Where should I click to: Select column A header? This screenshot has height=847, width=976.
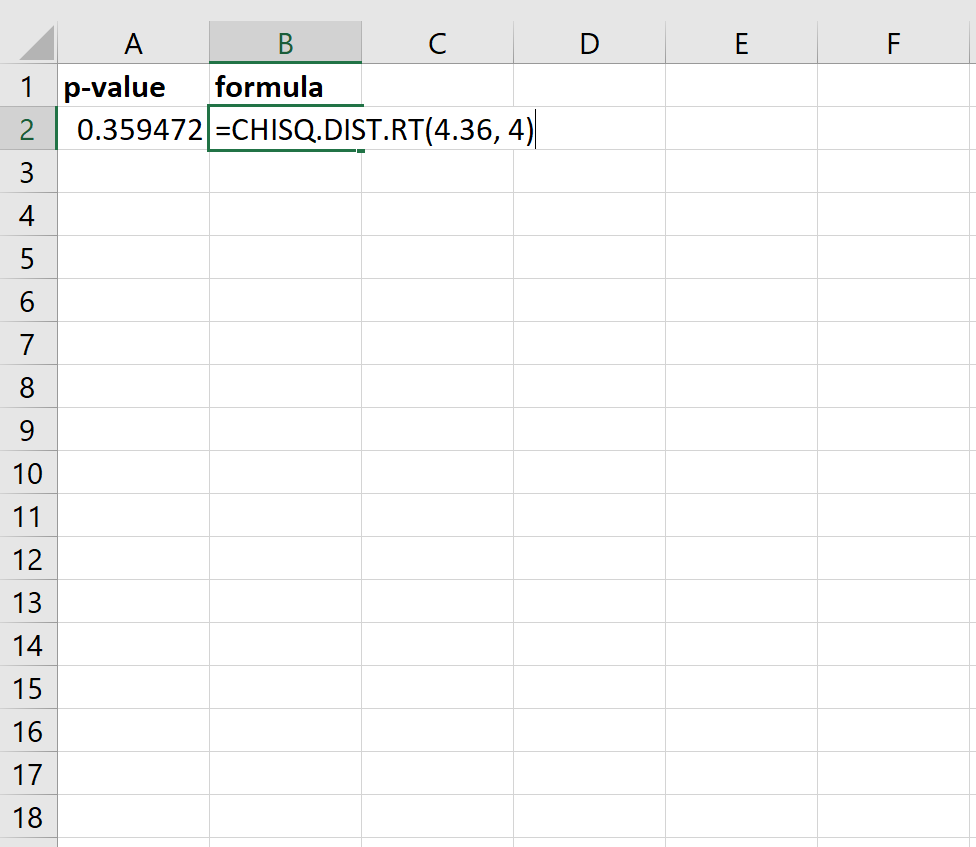(133, 44)
